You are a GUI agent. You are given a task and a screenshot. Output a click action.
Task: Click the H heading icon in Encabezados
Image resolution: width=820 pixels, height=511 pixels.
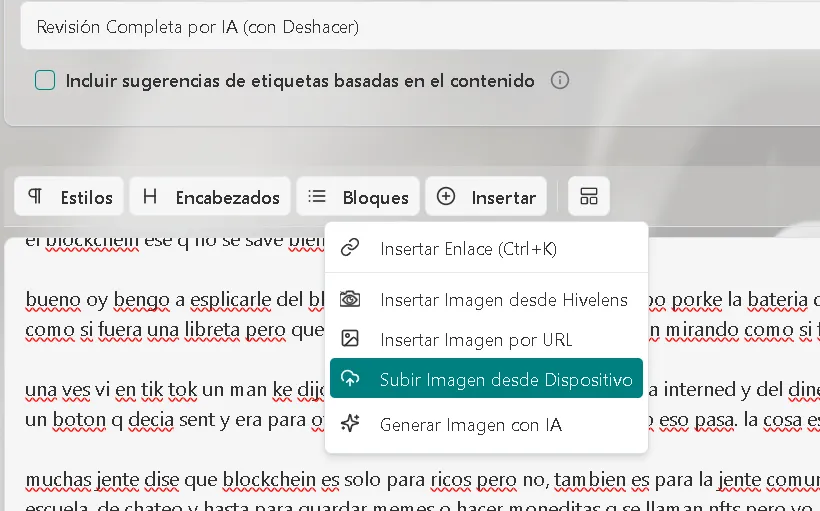(150, 196)
